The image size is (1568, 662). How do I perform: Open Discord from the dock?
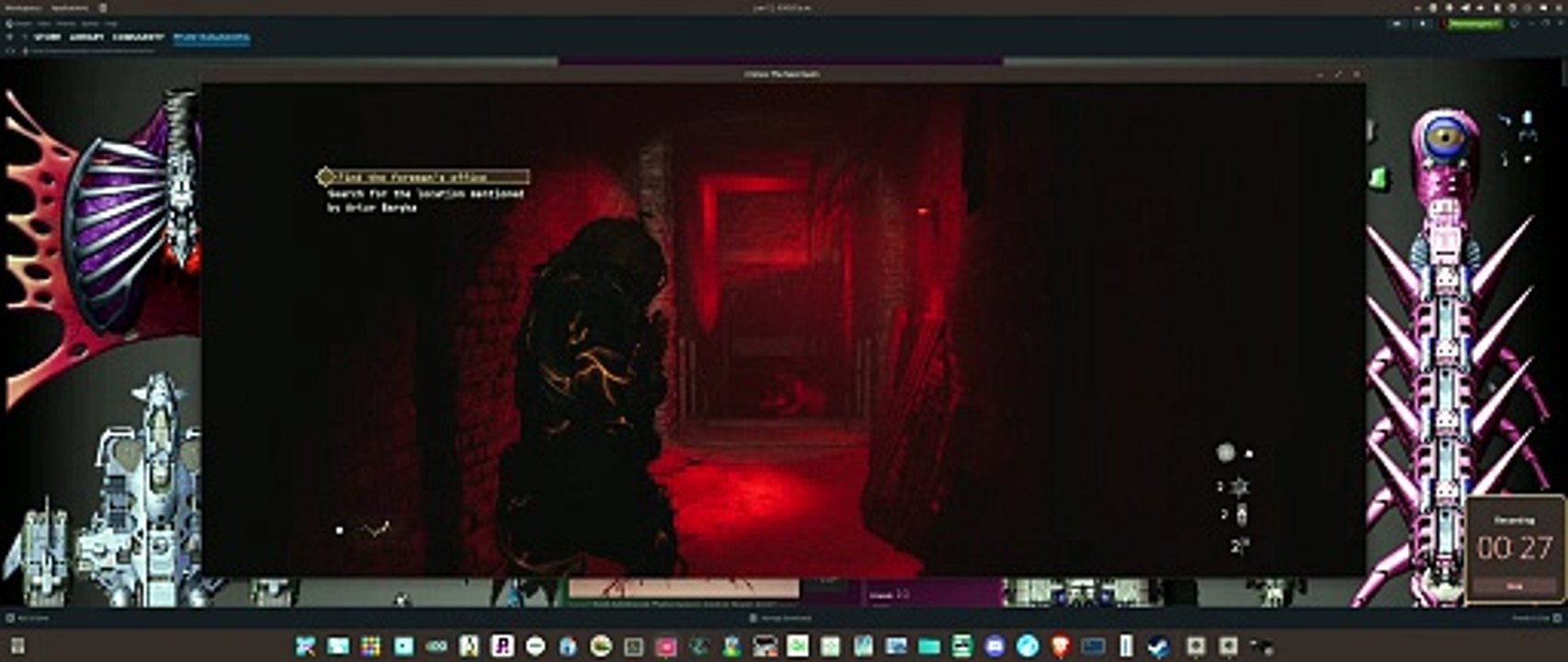coord(994,647)
